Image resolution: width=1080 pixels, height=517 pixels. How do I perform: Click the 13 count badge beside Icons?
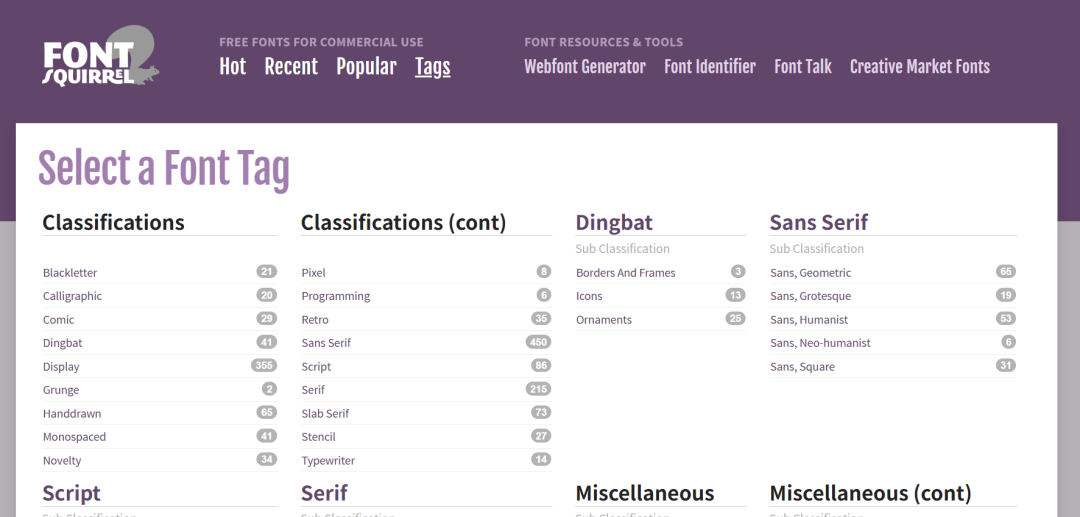(x=735, y=295)
